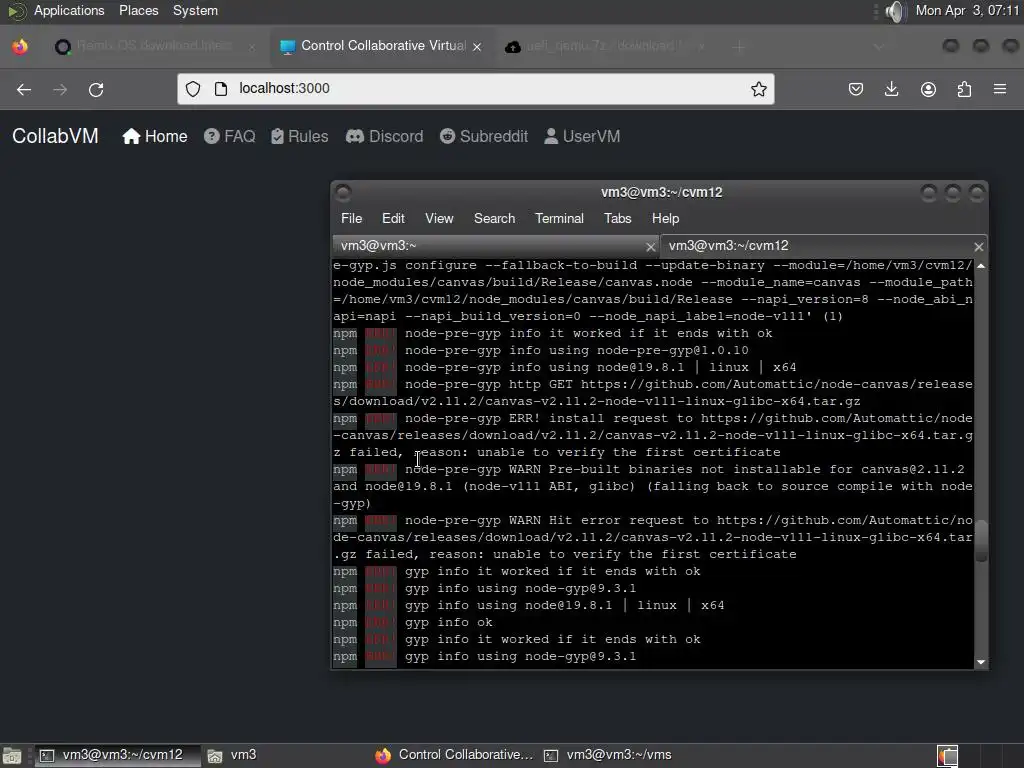The width and height of the screenshot is (1024, 768).
Task: Close the vm3@vm3:~/cvm12 terminal tab
Action: pyautogui.click(x=978, y=247)
